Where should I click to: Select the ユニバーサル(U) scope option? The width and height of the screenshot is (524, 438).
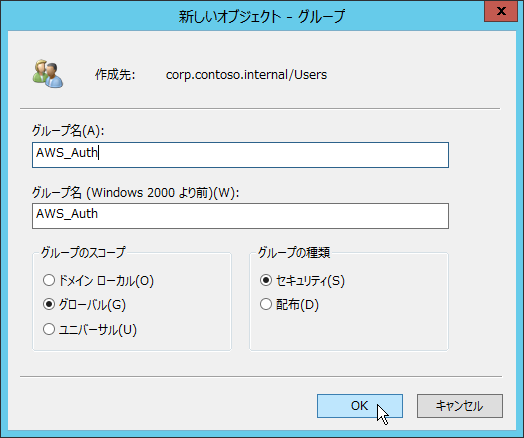(x=90, y=329)
